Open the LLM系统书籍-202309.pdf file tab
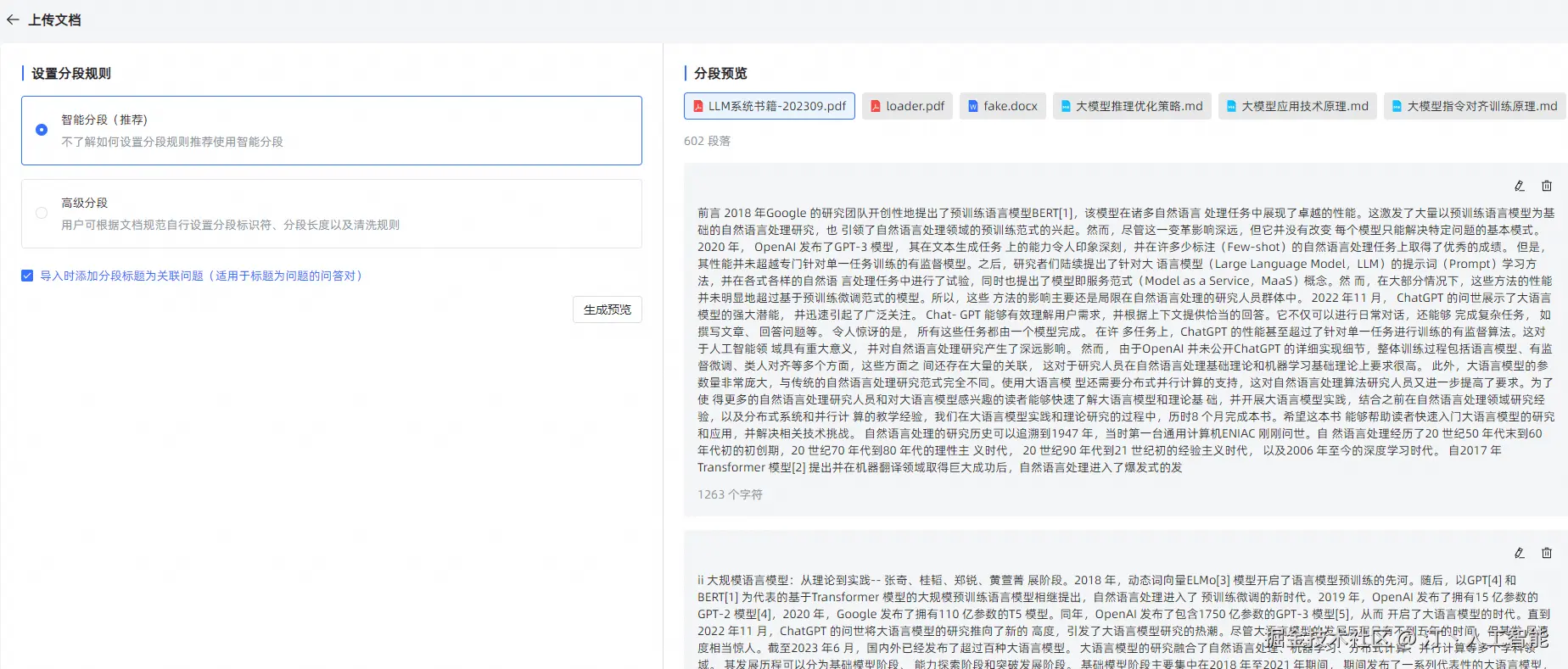The width and height of the screenshot is (1568, 669). [770, 106]
